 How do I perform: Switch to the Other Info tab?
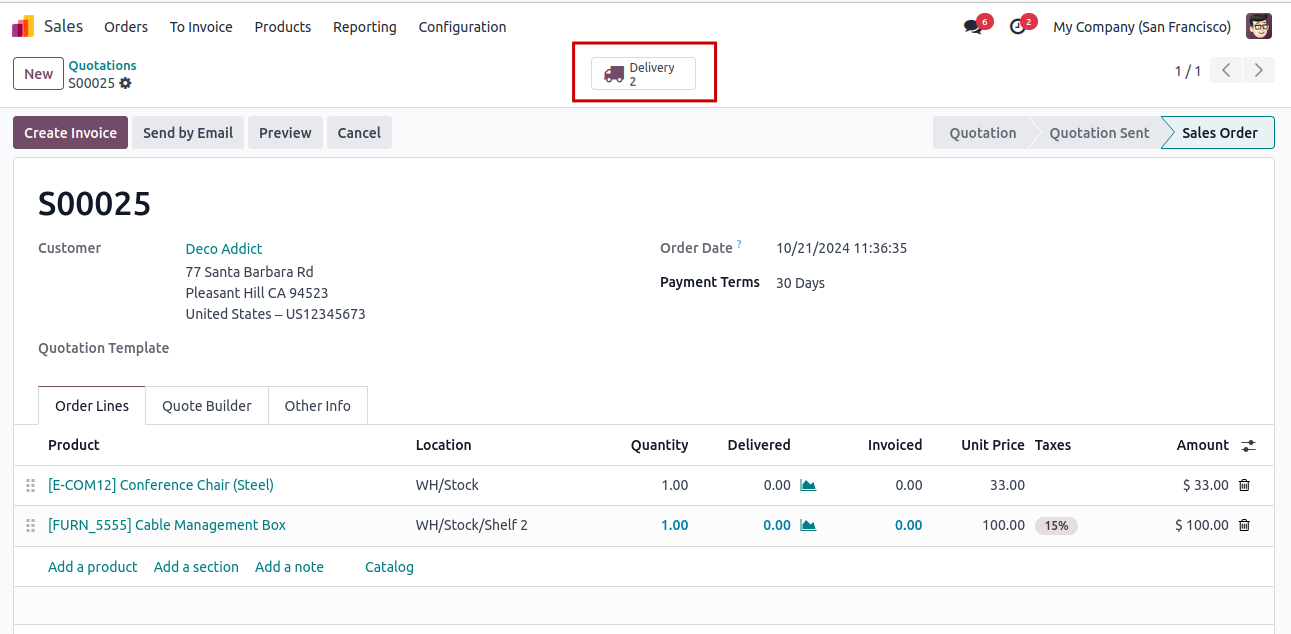point(317,406)
